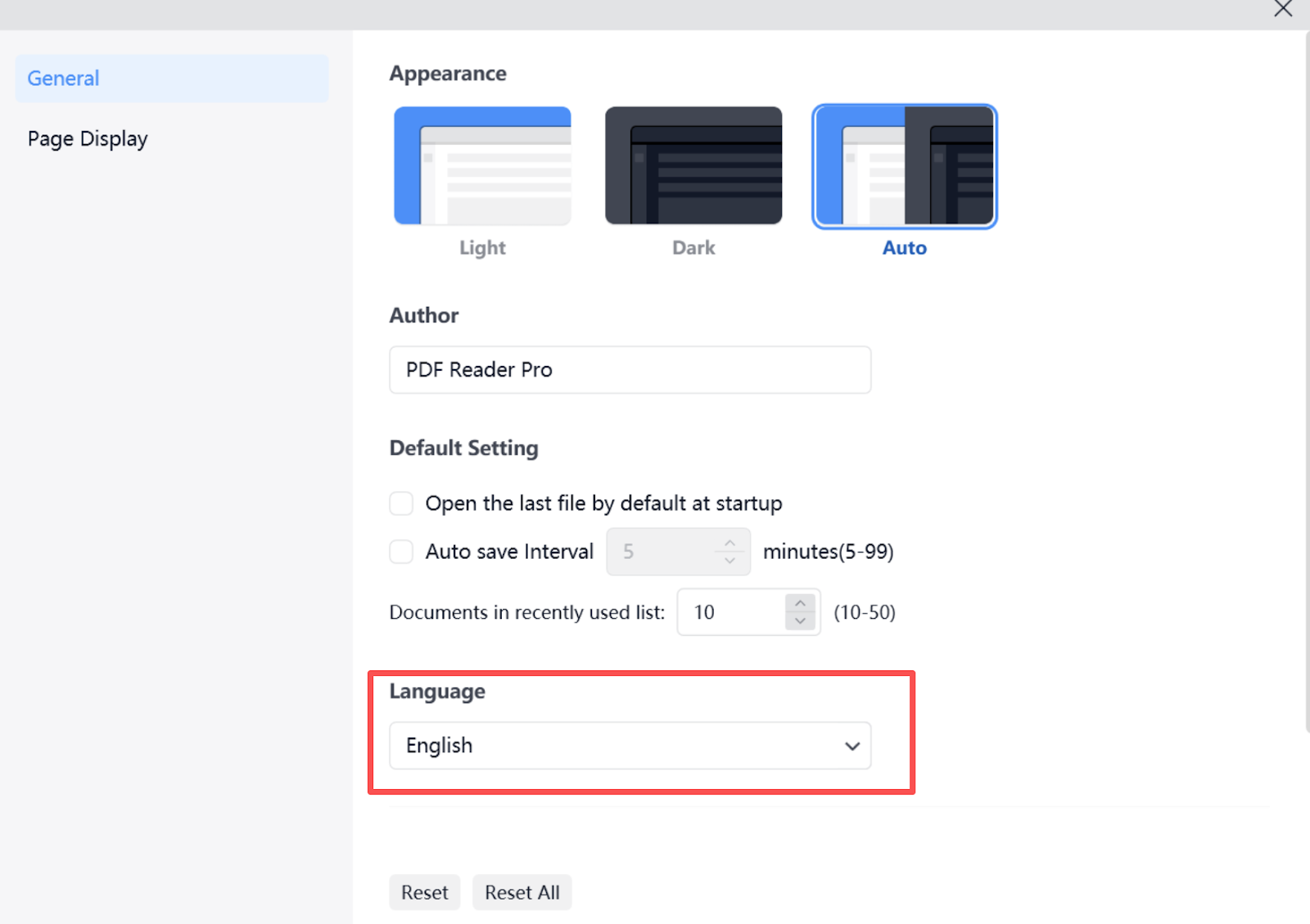The image size is (1310, 924).
Task: Select the Light appearance theme thumbnail
Action: point(482,165)
